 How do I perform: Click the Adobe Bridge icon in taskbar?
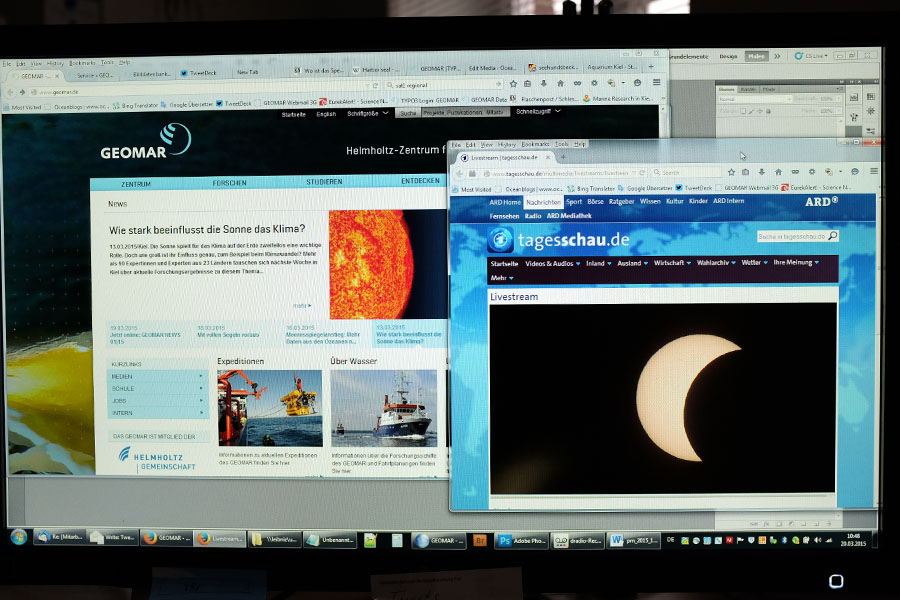(x=479, y=540)
